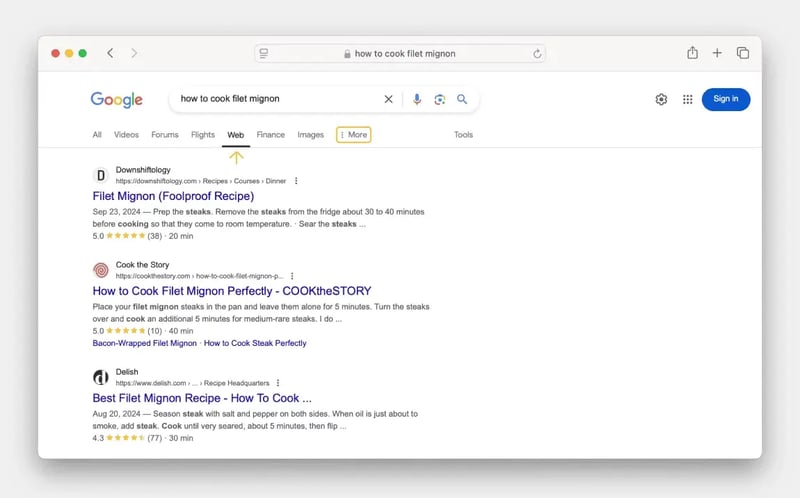Click the Downshiftology site name
This screenshot has height=498, width=800.
coord(143,170)
